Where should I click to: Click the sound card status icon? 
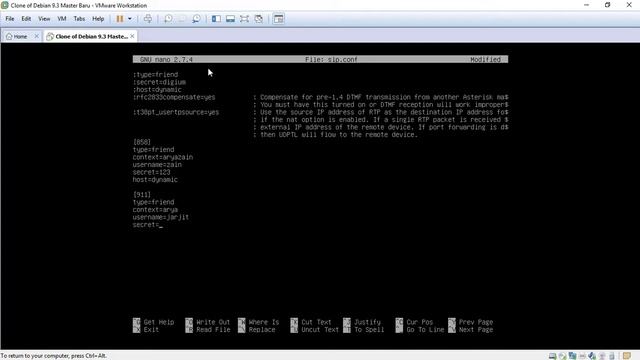pyautogui.click(x=592, y=356)
